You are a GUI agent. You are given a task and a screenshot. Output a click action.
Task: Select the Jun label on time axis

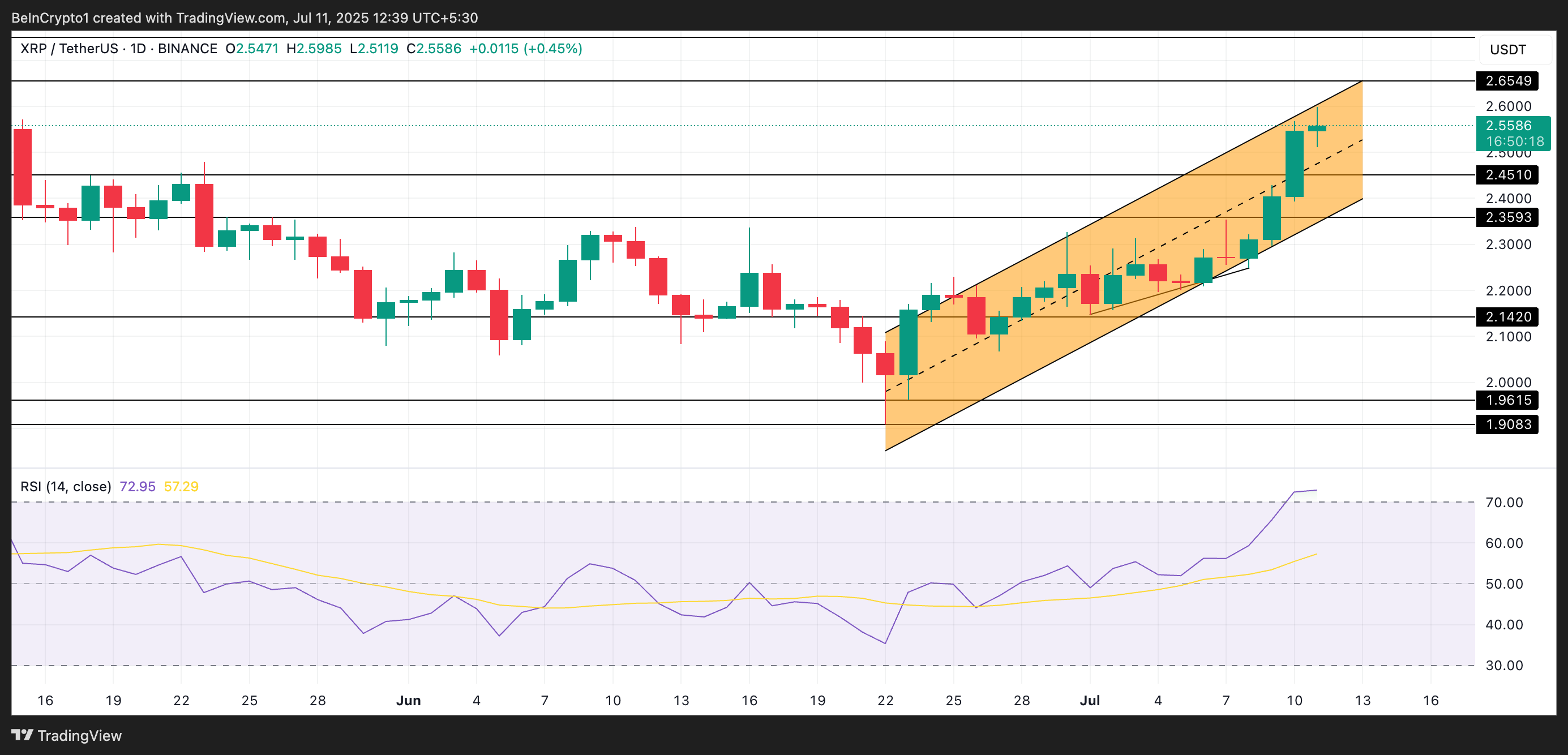click(x=409, y=700)
